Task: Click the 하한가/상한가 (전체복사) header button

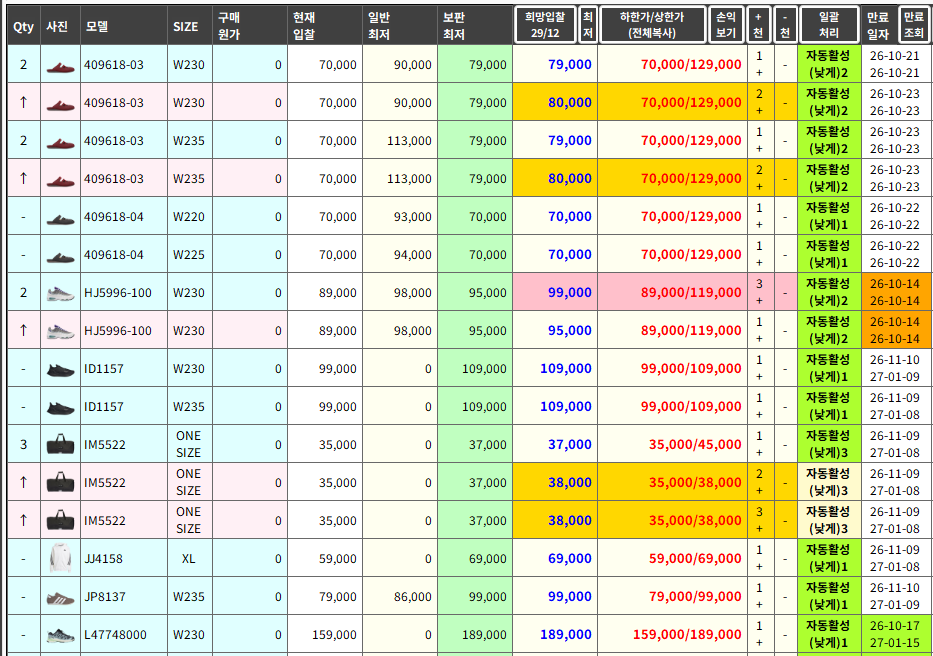Action: [x=652, y=25]
